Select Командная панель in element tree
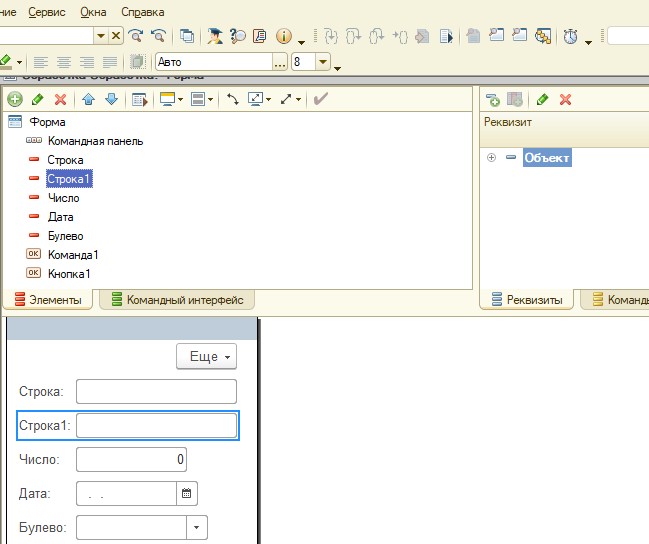 [96, 141]
